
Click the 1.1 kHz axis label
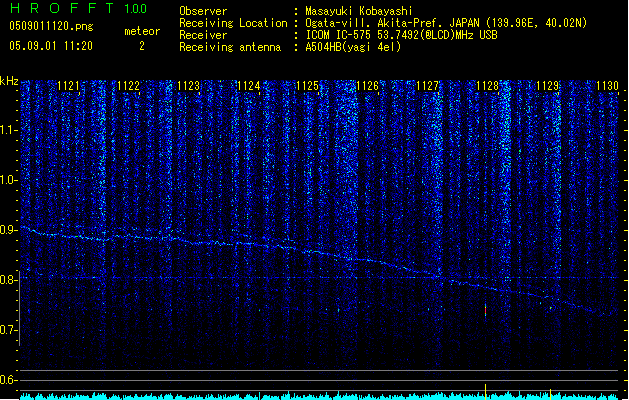(x=9, y=130)
